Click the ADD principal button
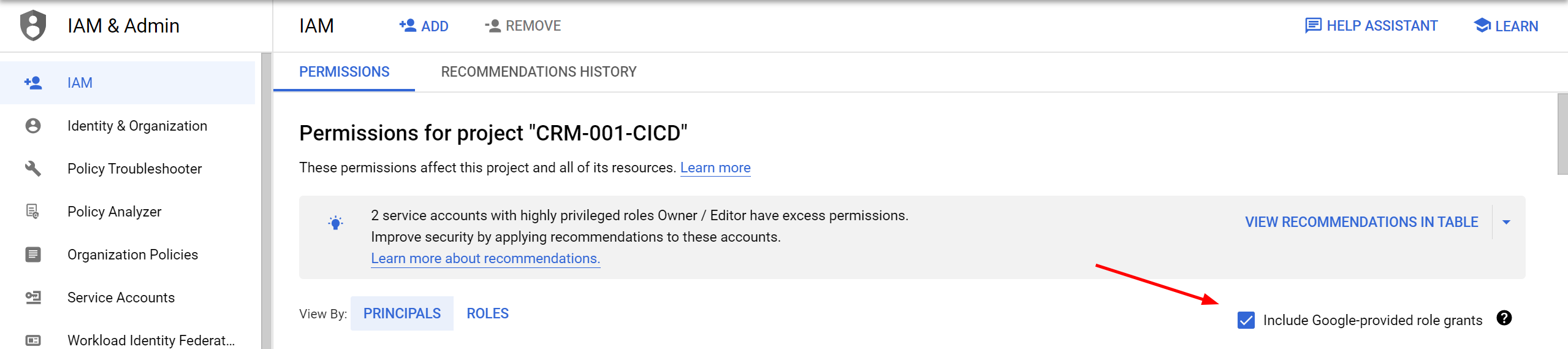1568x349 pixels. tap(424, 26)
